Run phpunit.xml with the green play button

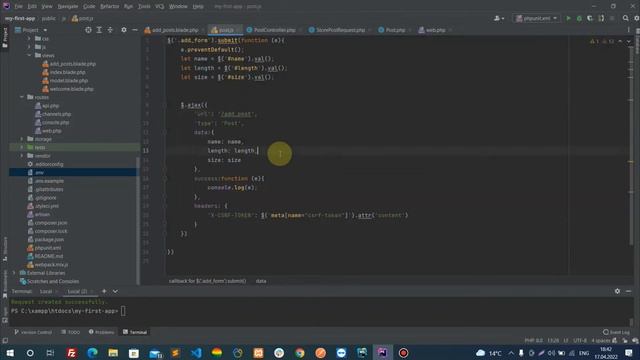568,18
